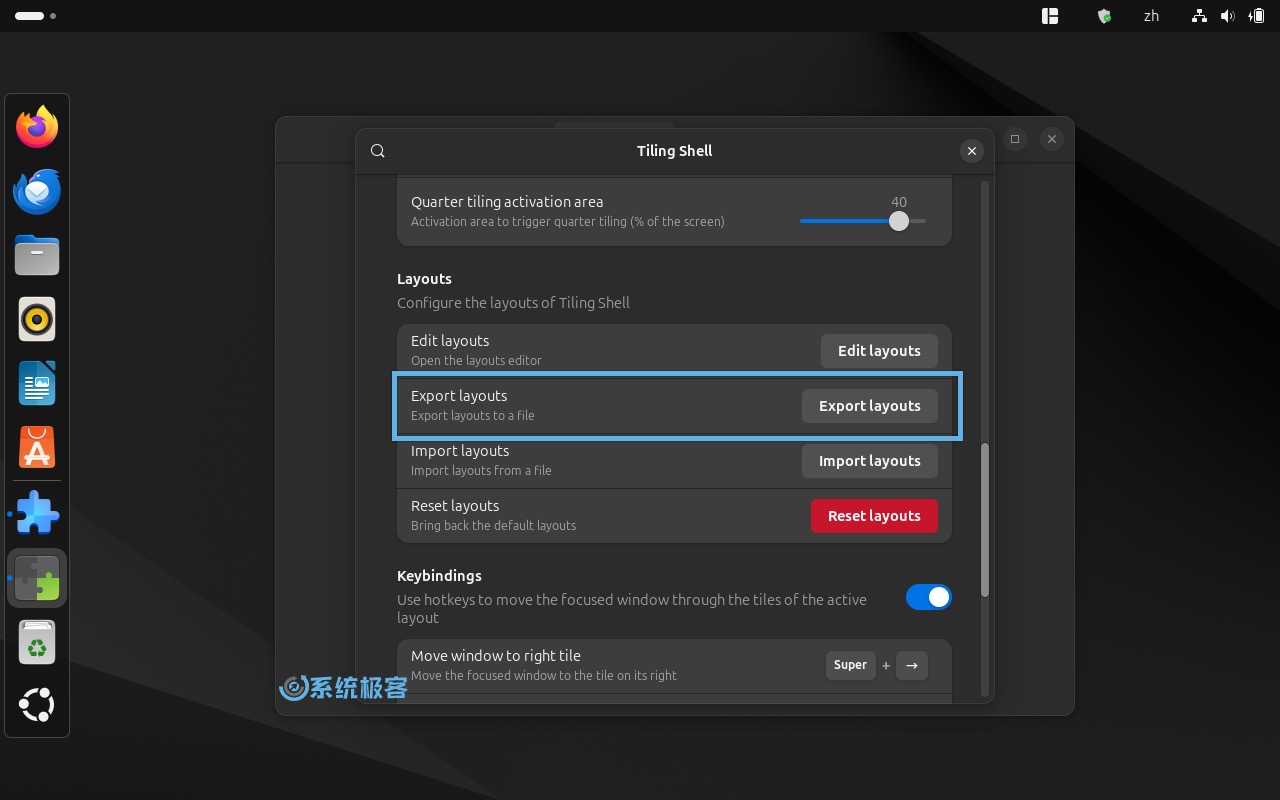Viewport: 1280px width, 800px height.
Task: Toggle the Keybindings switch off
Action: (929, 597)
